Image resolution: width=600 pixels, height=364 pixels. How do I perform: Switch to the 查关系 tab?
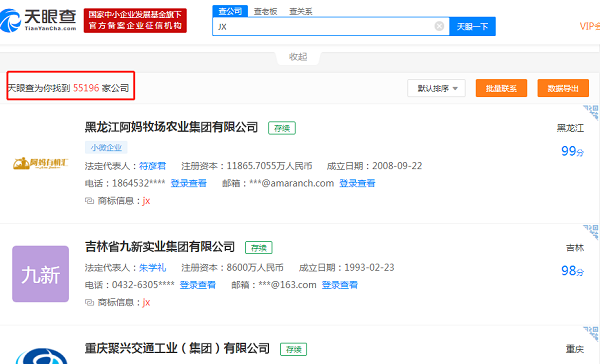(x=301, y=11)
